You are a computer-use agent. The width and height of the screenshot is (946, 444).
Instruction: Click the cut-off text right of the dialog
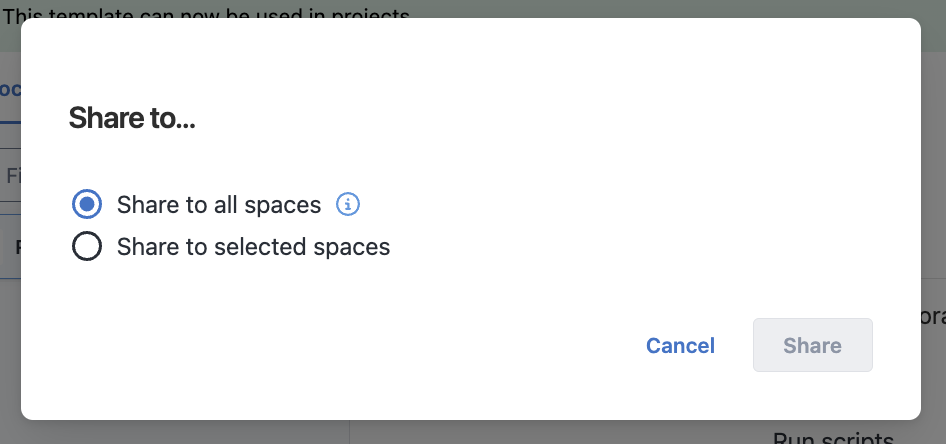coord(933,318)
